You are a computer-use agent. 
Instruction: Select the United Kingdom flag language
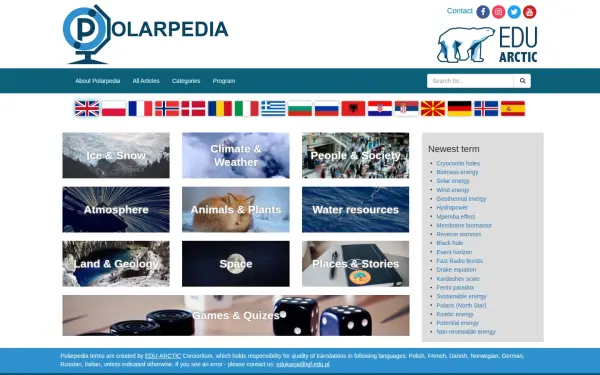(x=87, y=108)
